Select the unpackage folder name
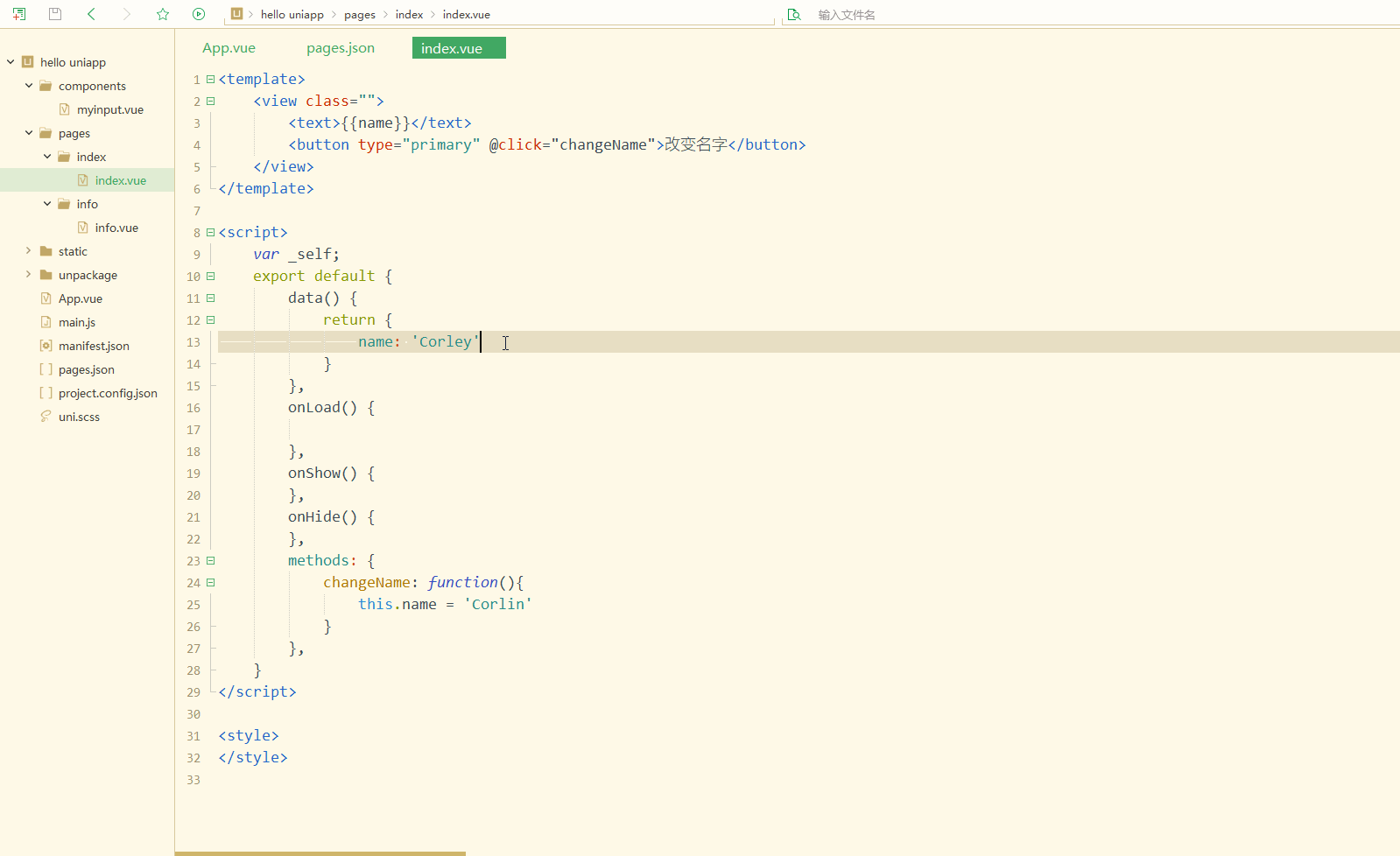This screenshot has height=856, width=1400. point(88,275)
